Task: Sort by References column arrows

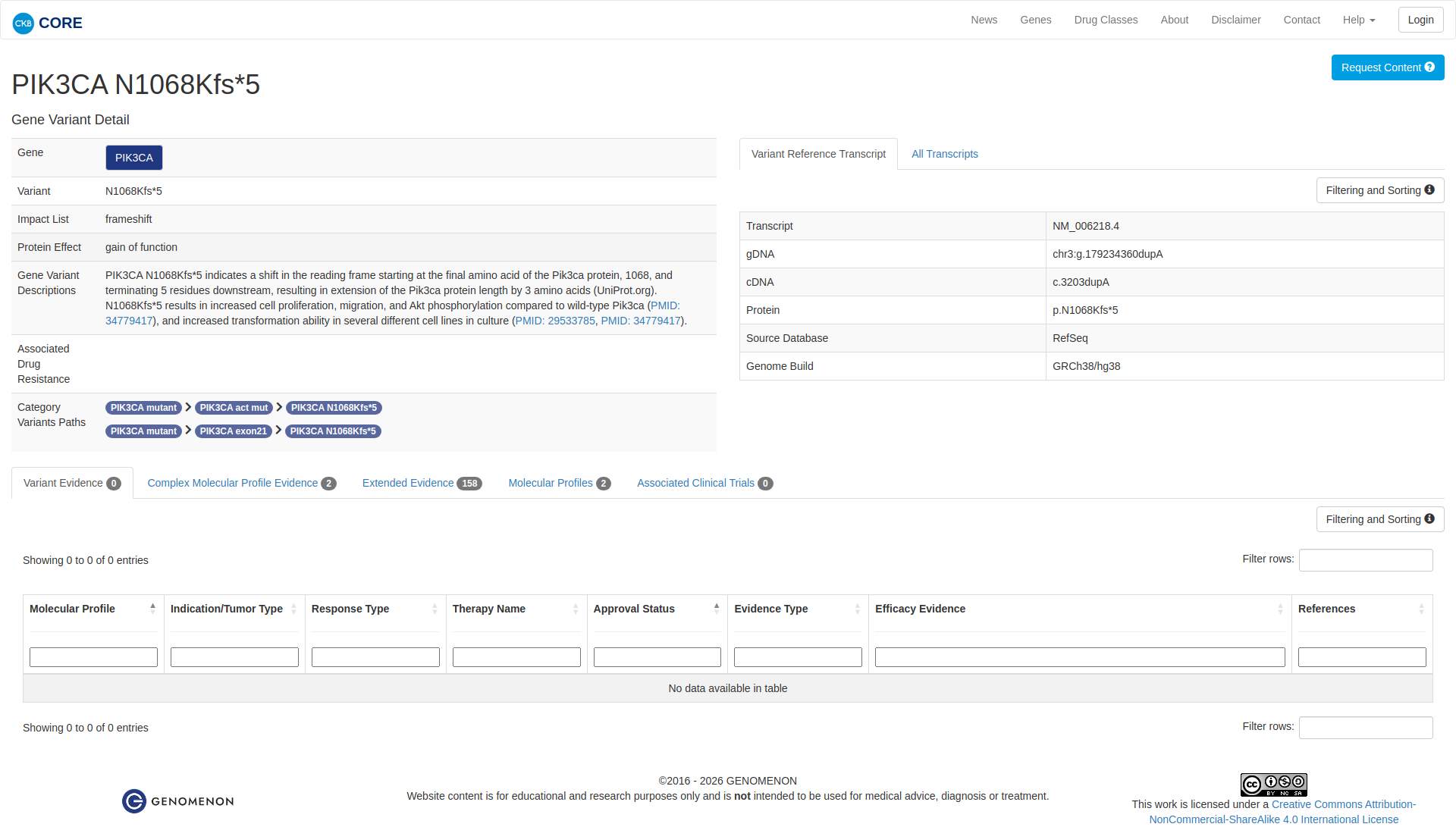Action: (x=1421, y=609)
